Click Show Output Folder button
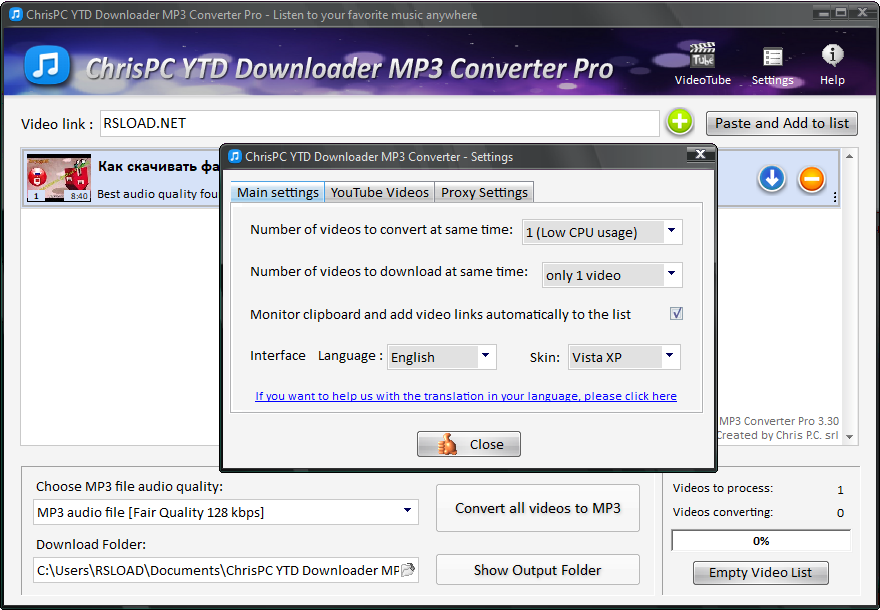This screenshot has width=880, height=610. click(x=538, y=570)
